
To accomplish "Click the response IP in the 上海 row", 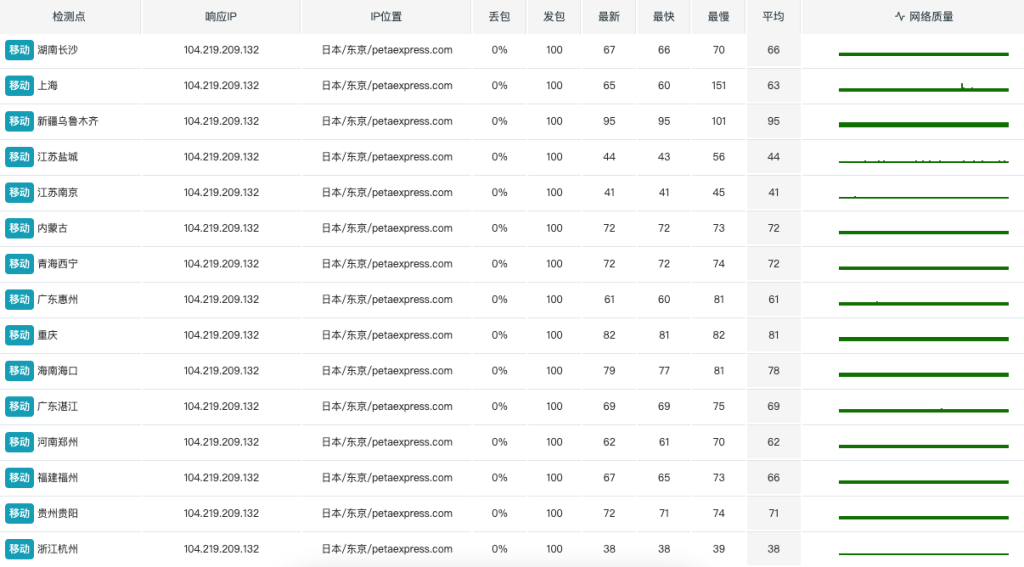I will coord(221,86).
